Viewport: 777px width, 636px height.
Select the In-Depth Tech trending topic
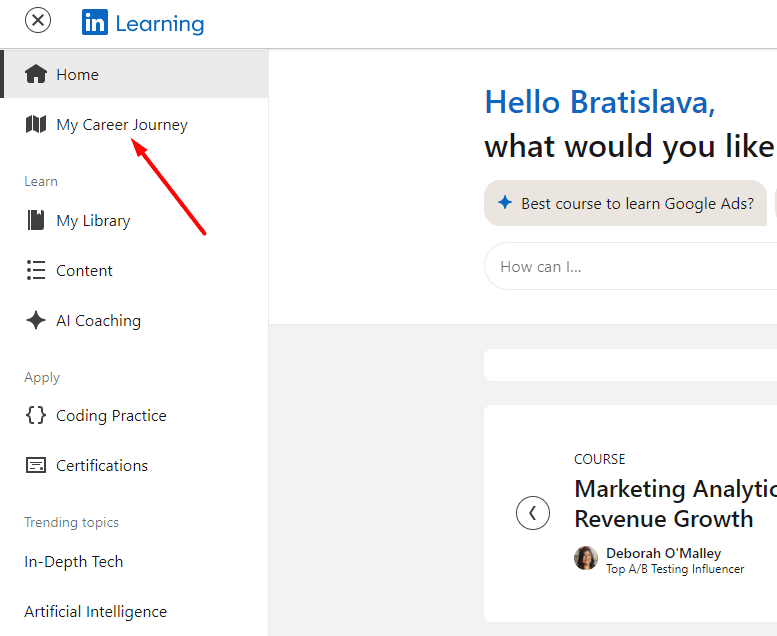click(73, 562)
